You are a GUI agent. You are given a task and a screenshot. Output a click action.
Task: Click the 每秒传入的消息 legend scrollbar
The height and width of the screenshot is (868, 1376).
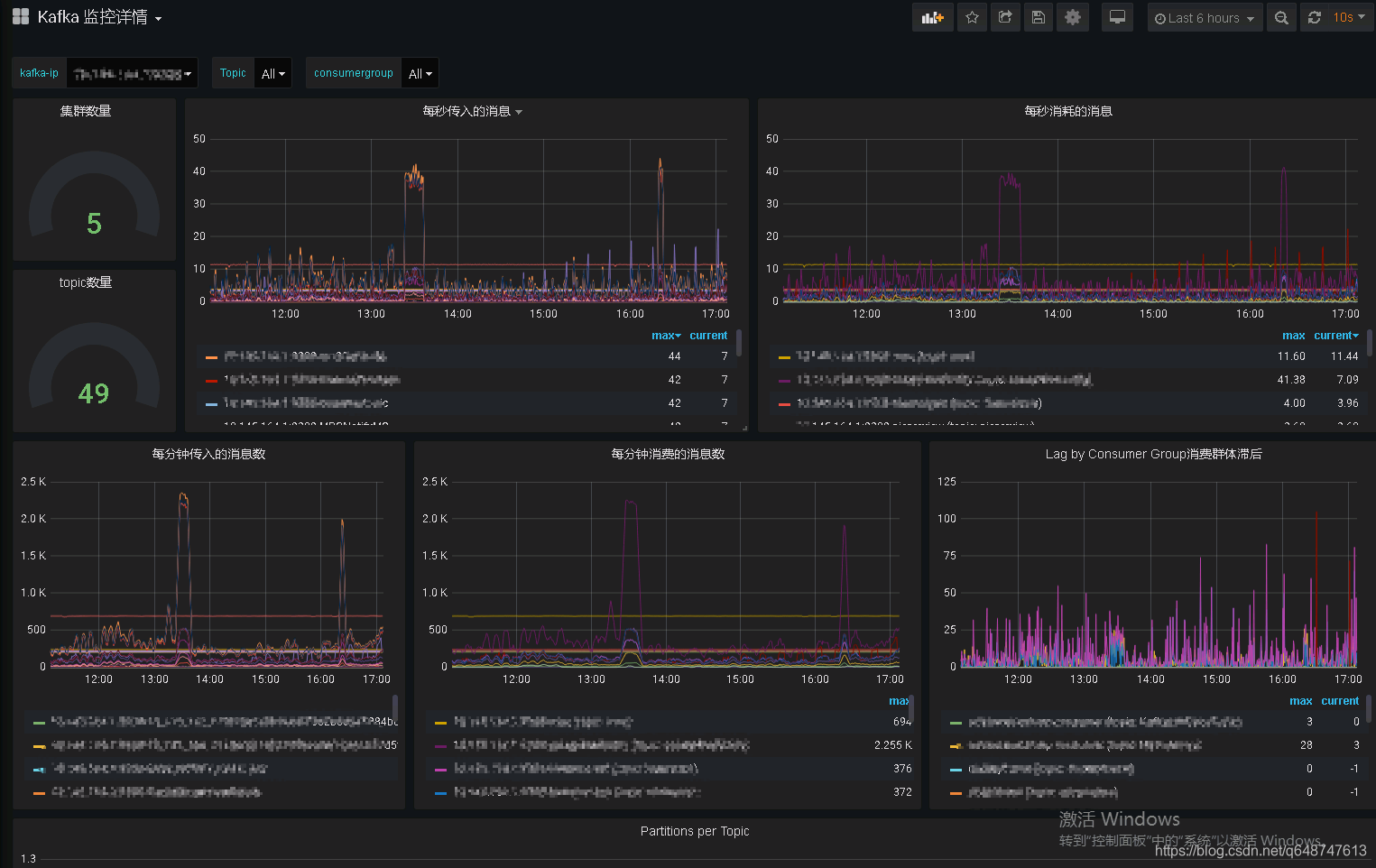pyautogui.click(x=739, y=343)
